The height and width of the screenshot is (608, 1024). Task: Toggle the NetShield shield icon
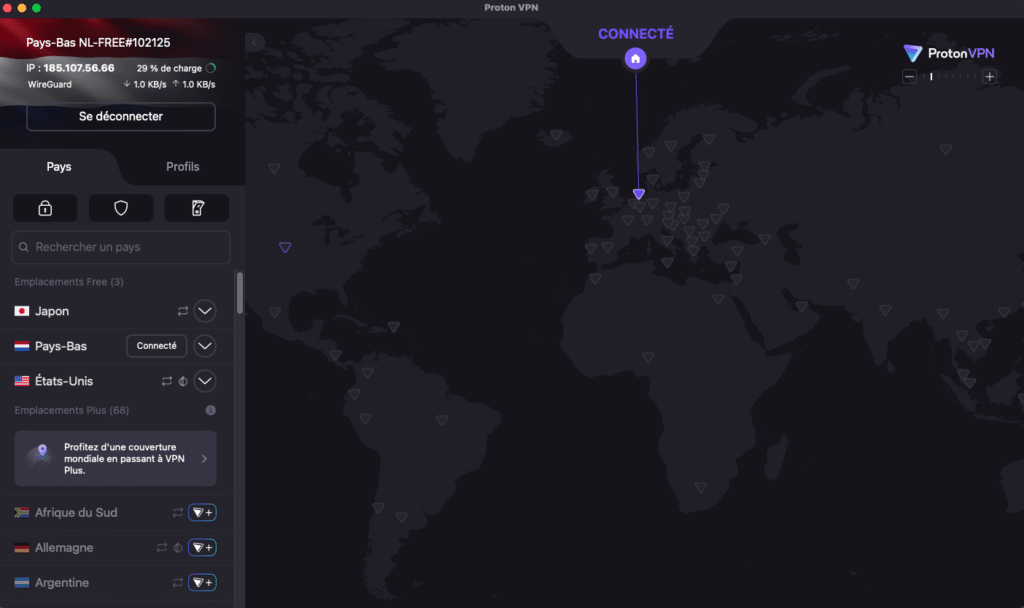click(121, 208)
